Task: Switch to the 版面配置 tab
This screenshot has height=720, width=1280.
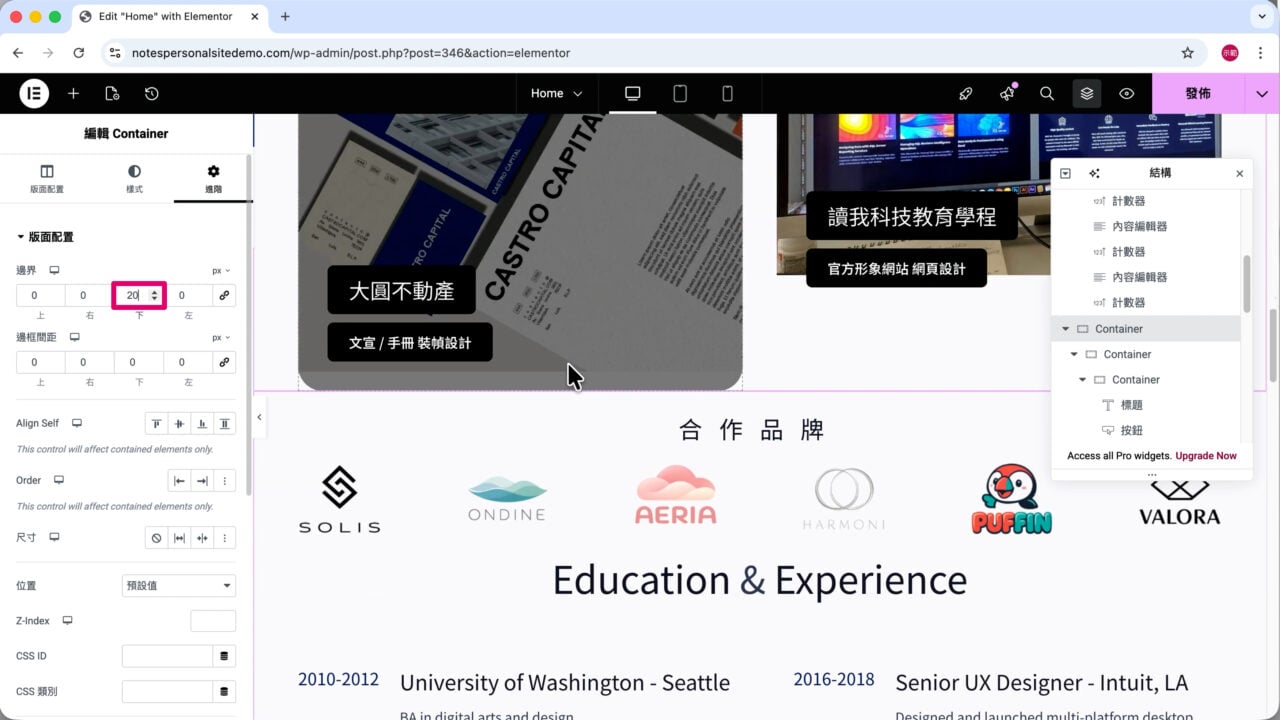Action: 47,178
